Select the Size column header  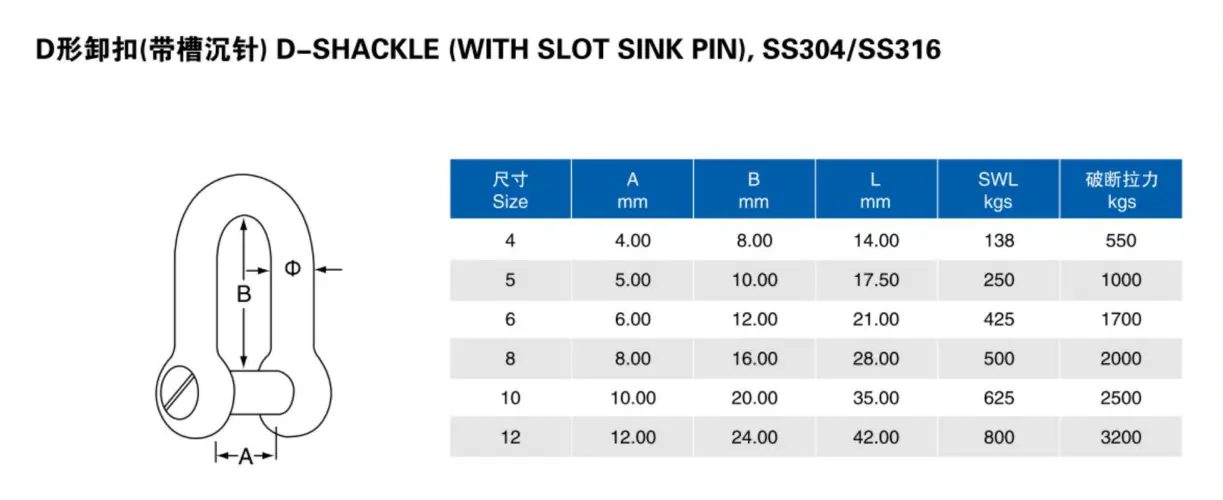[x=510, y=190]
